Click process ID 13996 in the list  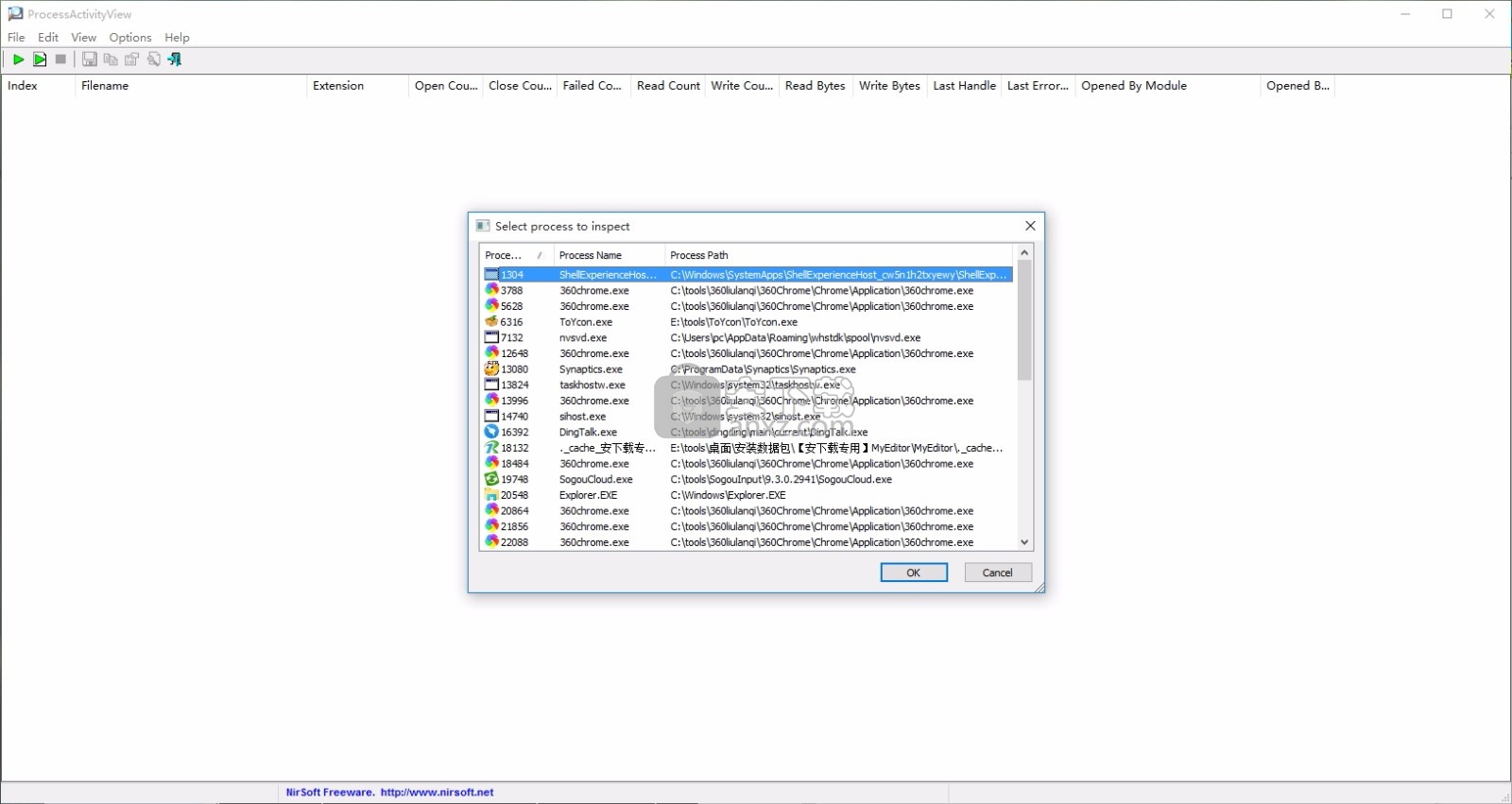point(514,401)
